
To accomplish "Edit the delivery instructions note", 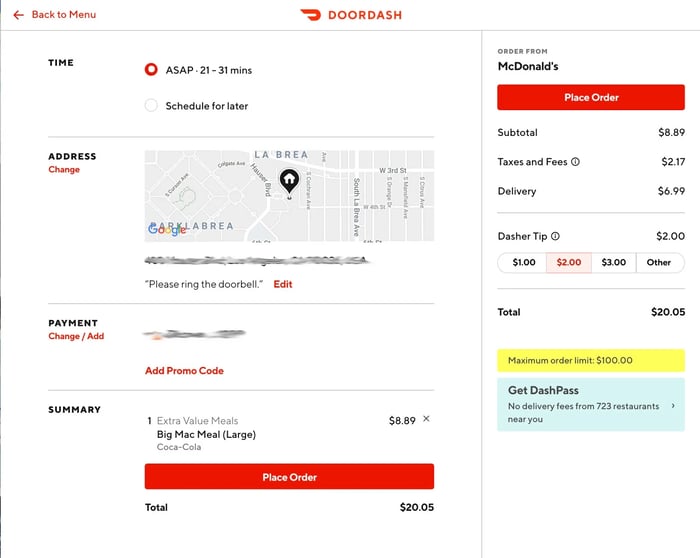I will tap(283, 284).
